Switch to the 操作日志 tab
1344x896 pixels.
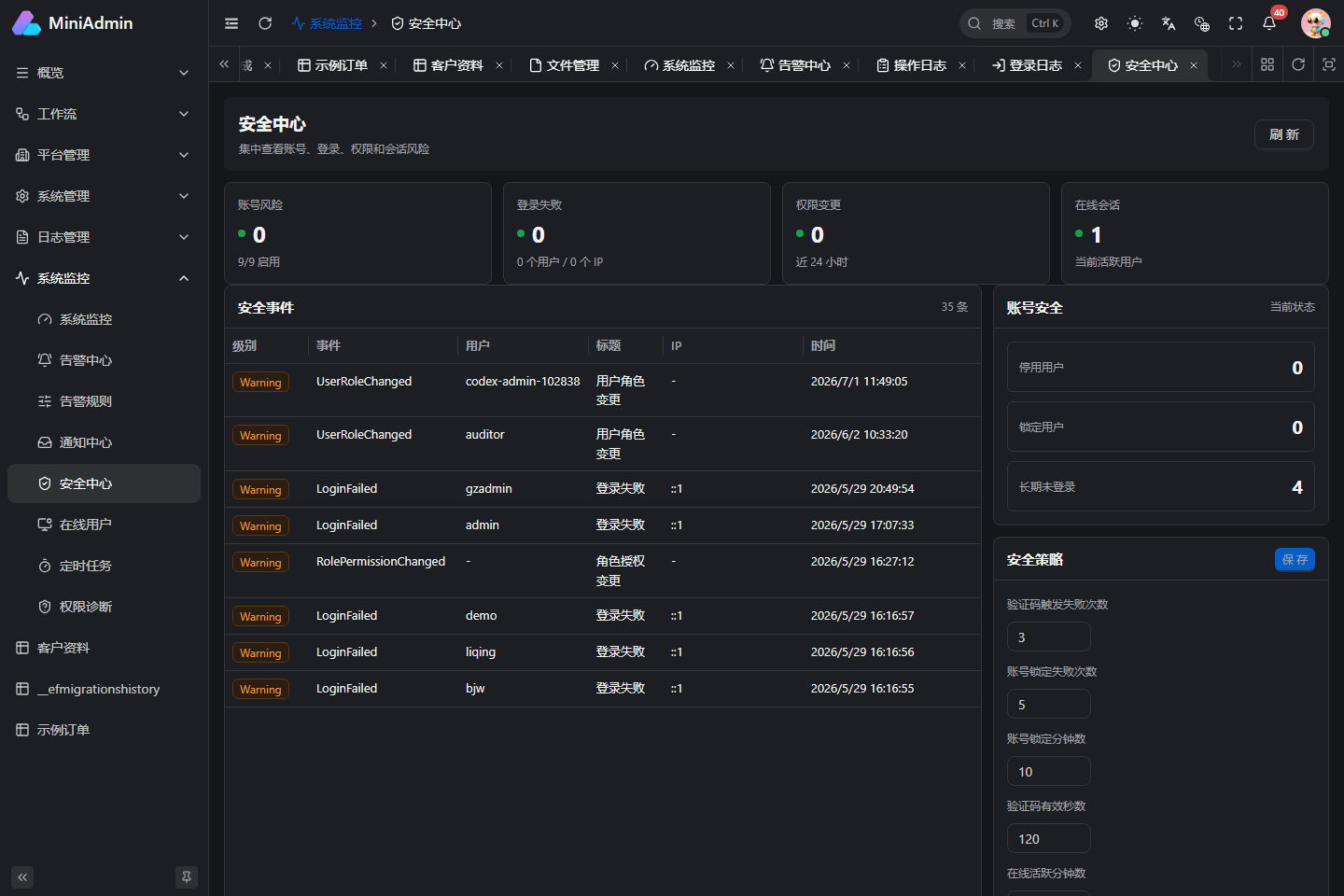pos(912,65)
